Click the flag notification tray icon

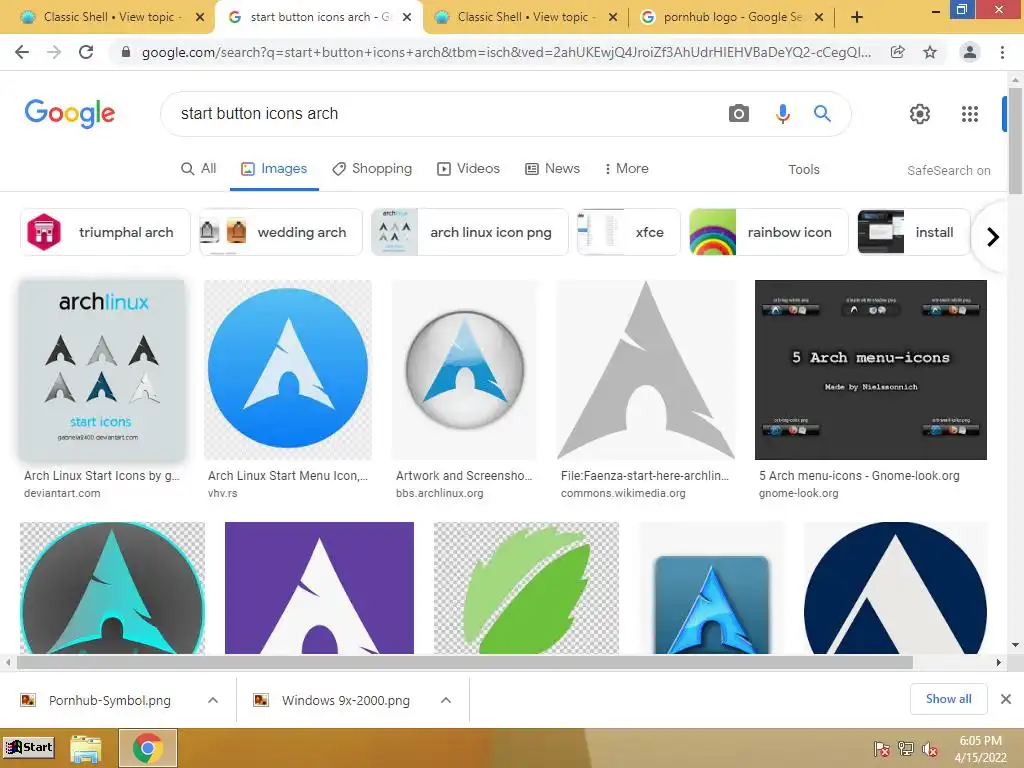tap(881, 749)
